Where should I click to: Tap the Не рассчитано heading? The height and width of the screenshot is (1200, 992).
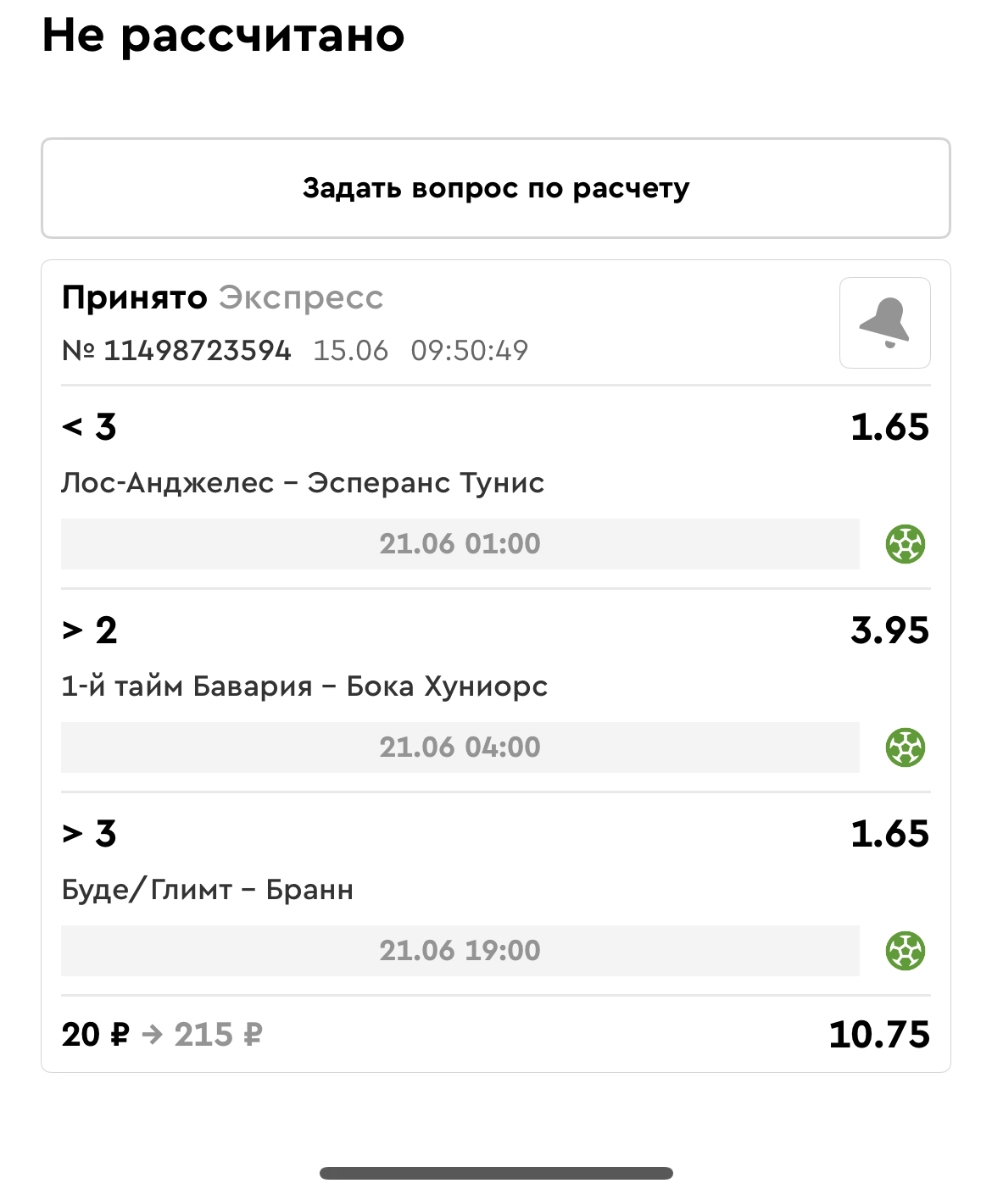tap(223, 36)
